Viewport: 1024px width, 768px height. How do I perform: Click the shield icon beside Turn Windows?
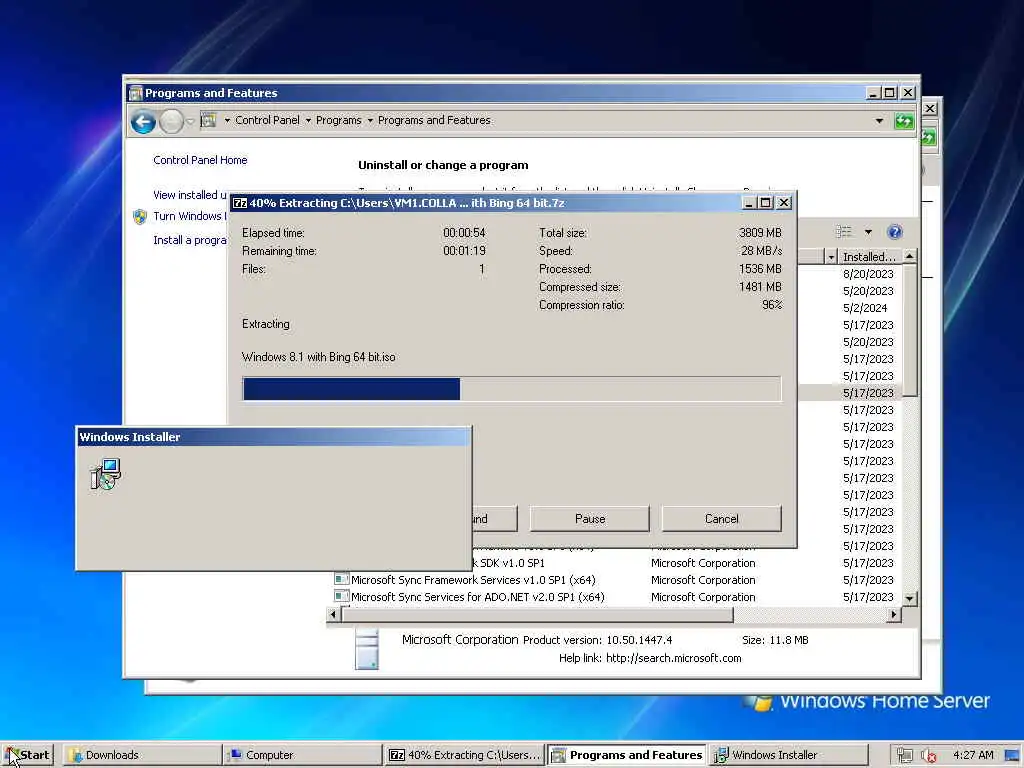click(140, 217)
